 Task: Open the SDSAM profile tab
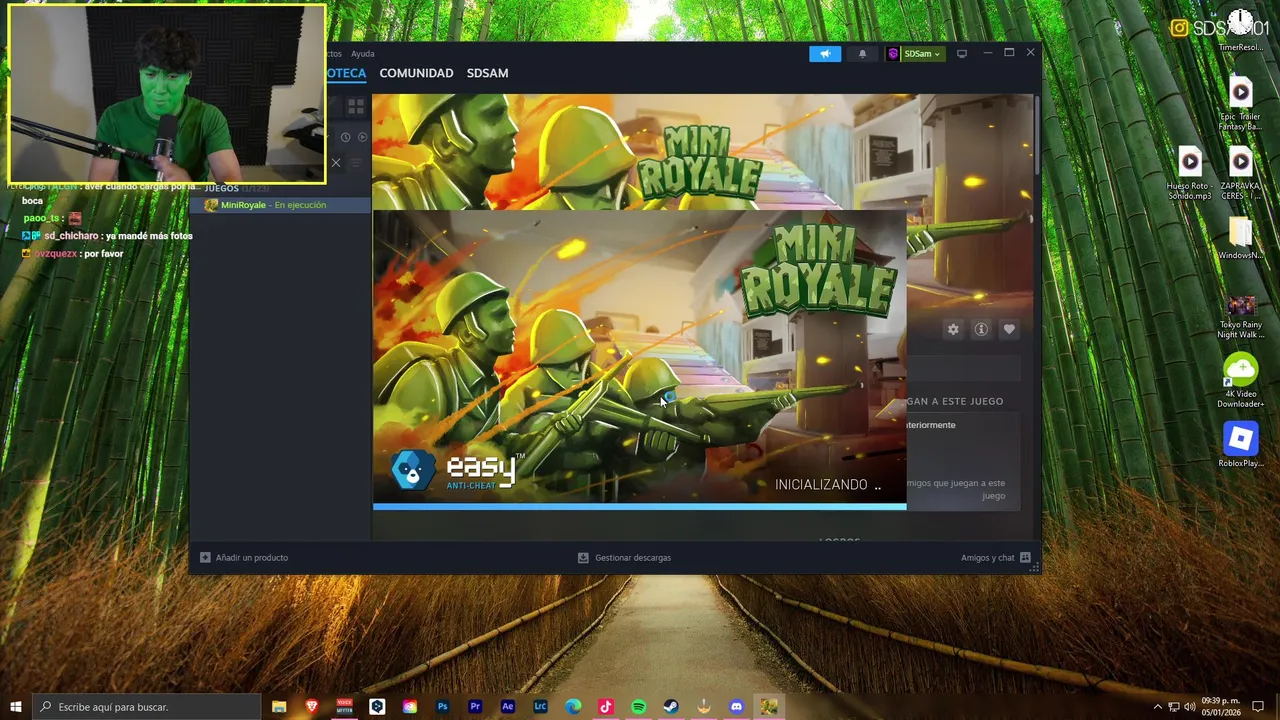tap(487, 73)
